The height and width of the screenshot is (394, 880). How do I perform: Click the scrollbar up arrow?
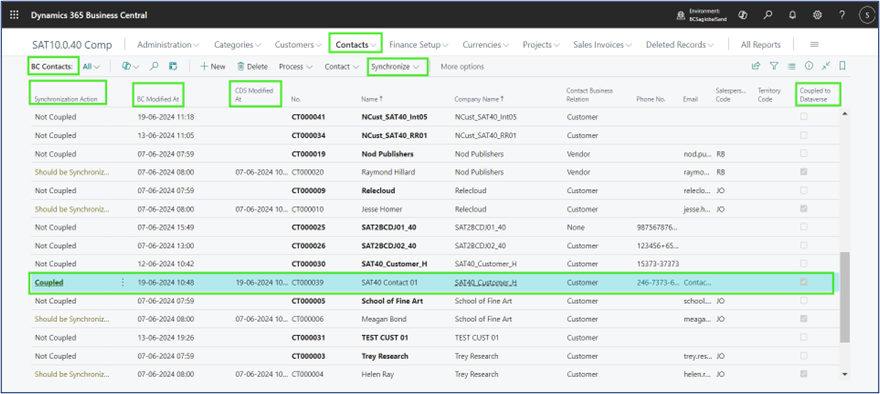pyautogui.click(x=845, y=114)
